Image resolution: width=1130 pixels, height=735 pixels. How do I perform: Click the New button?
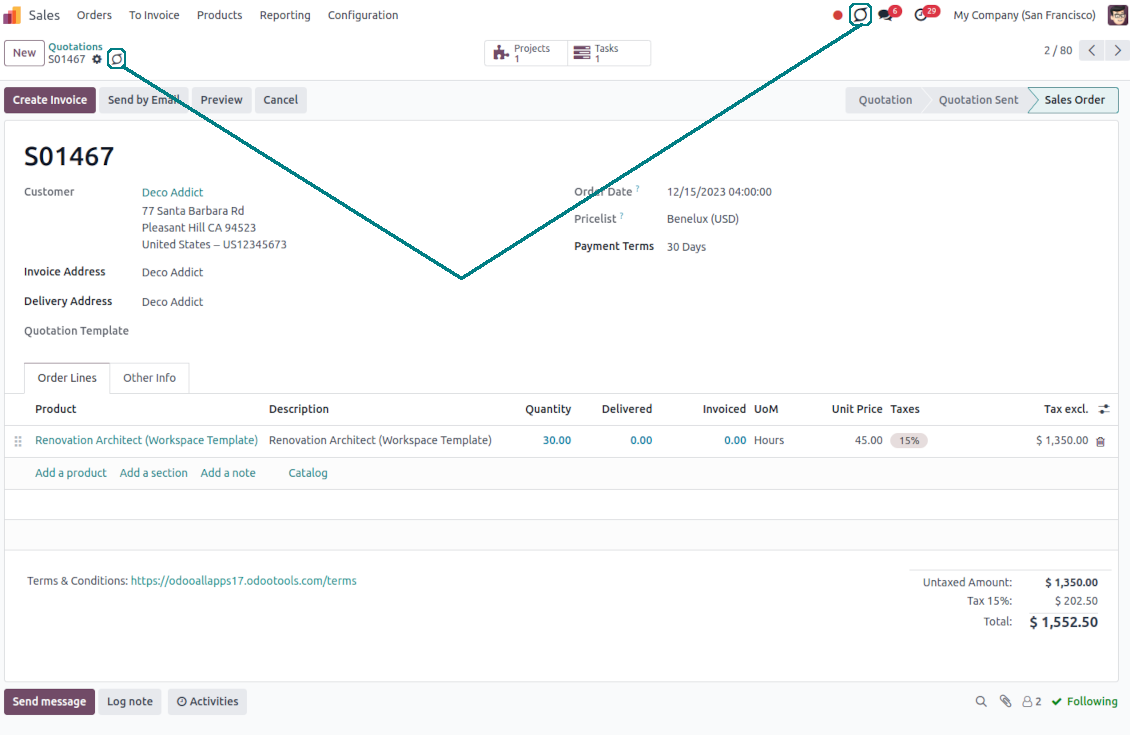point(25,53)
